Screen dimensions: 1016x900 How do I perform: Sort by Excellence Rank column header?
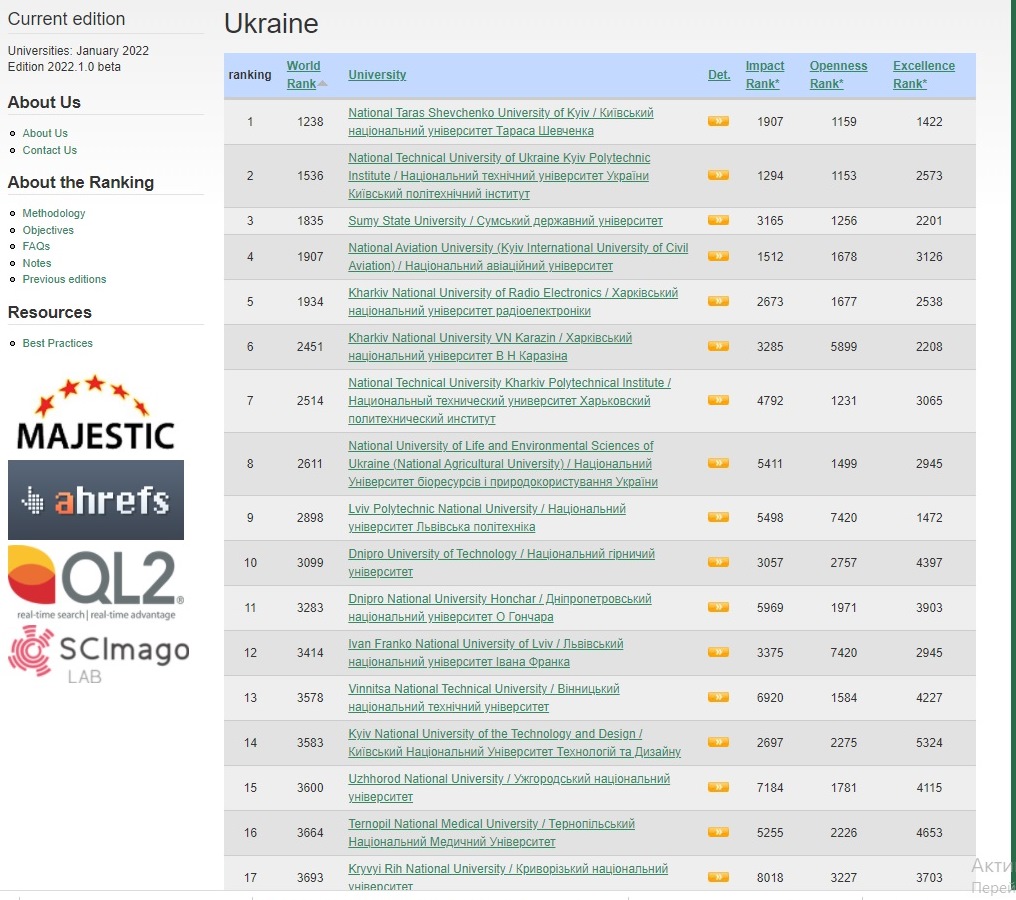coord(923,75)
